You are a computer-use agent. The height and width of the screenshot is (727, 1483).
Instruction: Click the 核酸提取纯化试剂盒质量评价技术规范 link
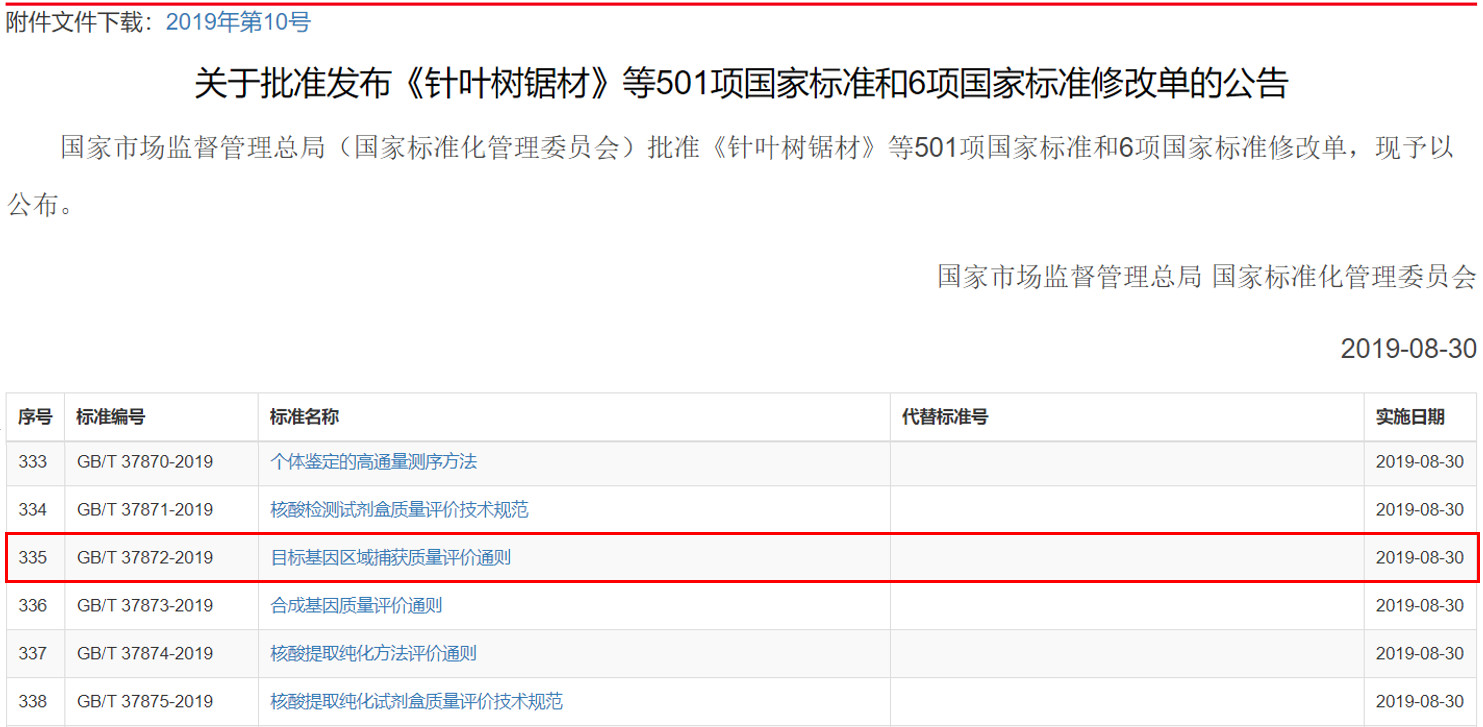[416, 701]
